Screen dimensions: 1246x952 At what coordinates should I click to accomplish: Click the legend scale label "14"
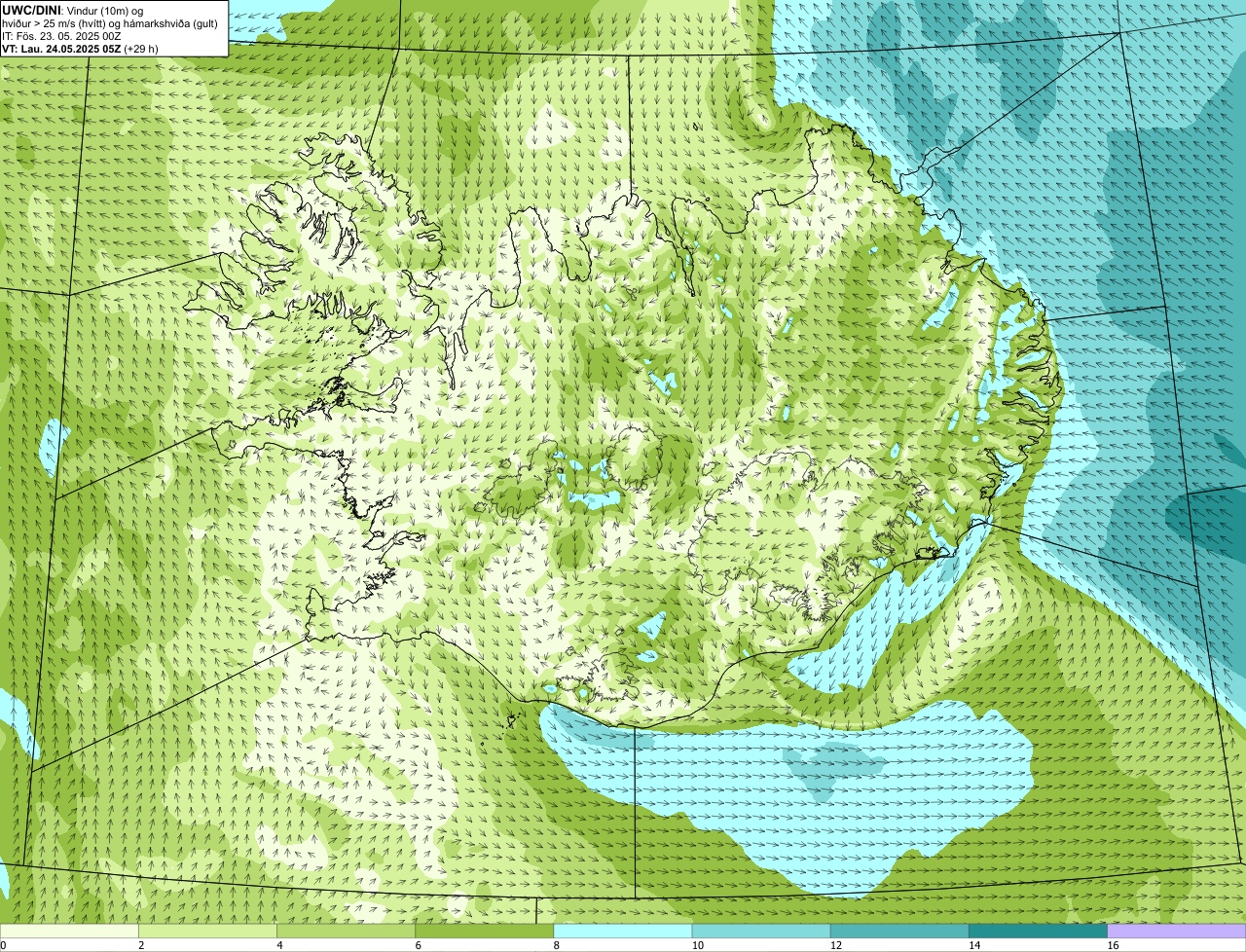tap(974, 945)
